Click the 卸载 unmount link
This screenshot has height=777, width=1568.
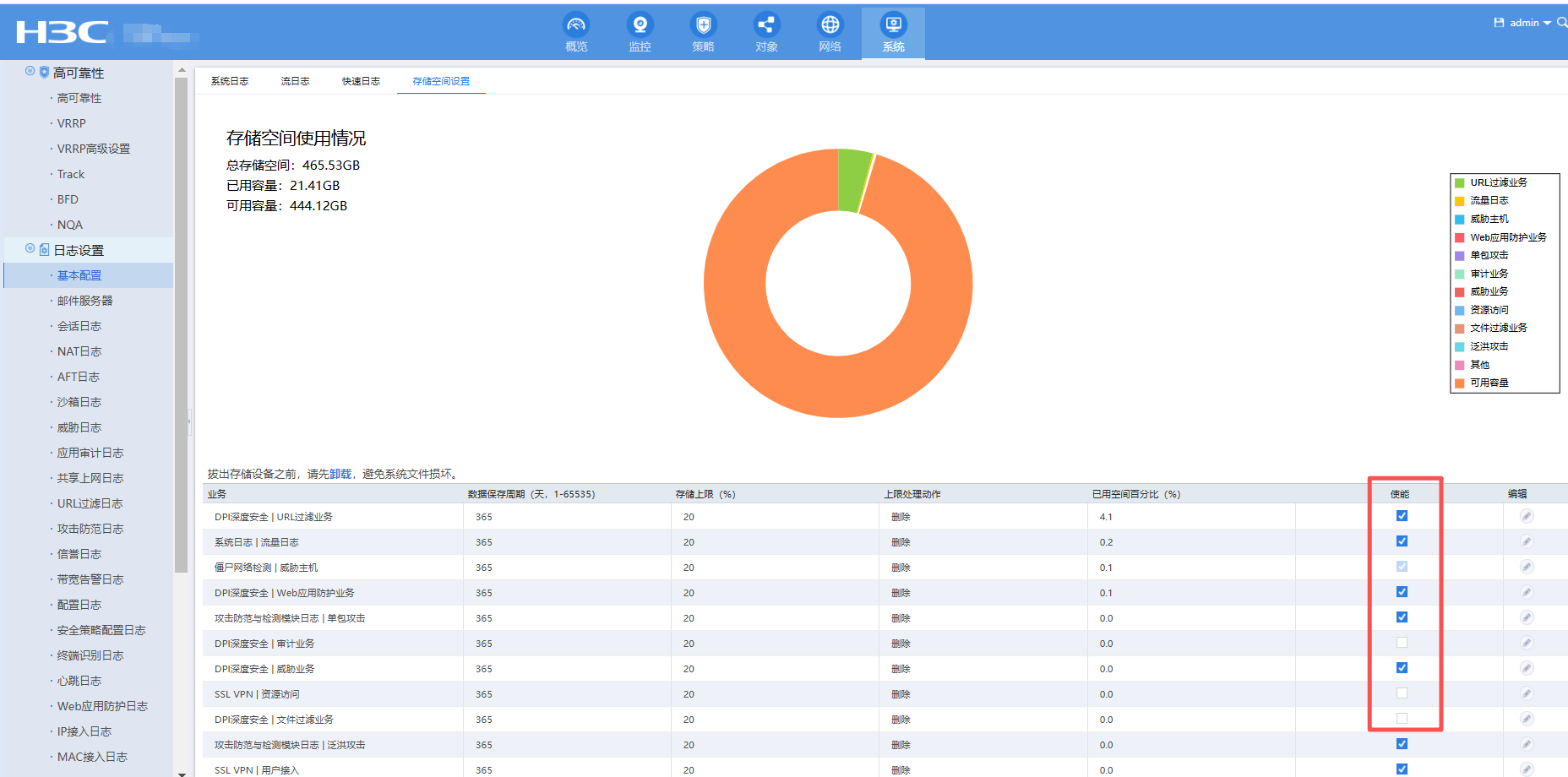[x=340, y=474]
